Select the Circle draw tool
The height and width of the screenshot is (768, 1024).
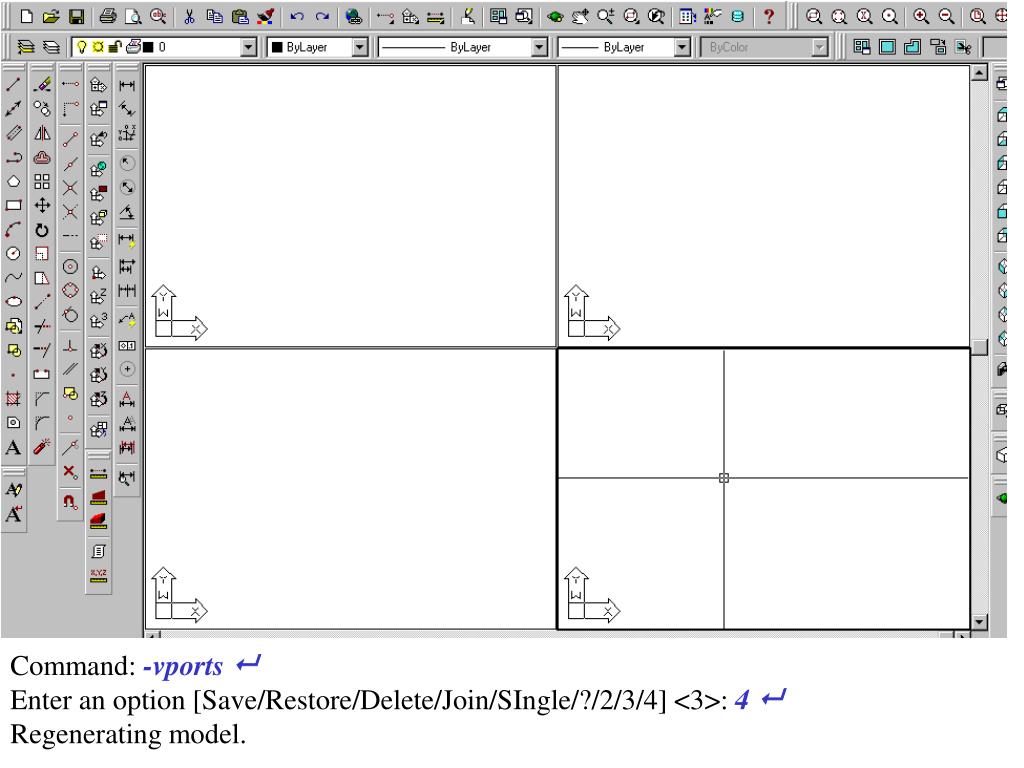tap(14, 254)
